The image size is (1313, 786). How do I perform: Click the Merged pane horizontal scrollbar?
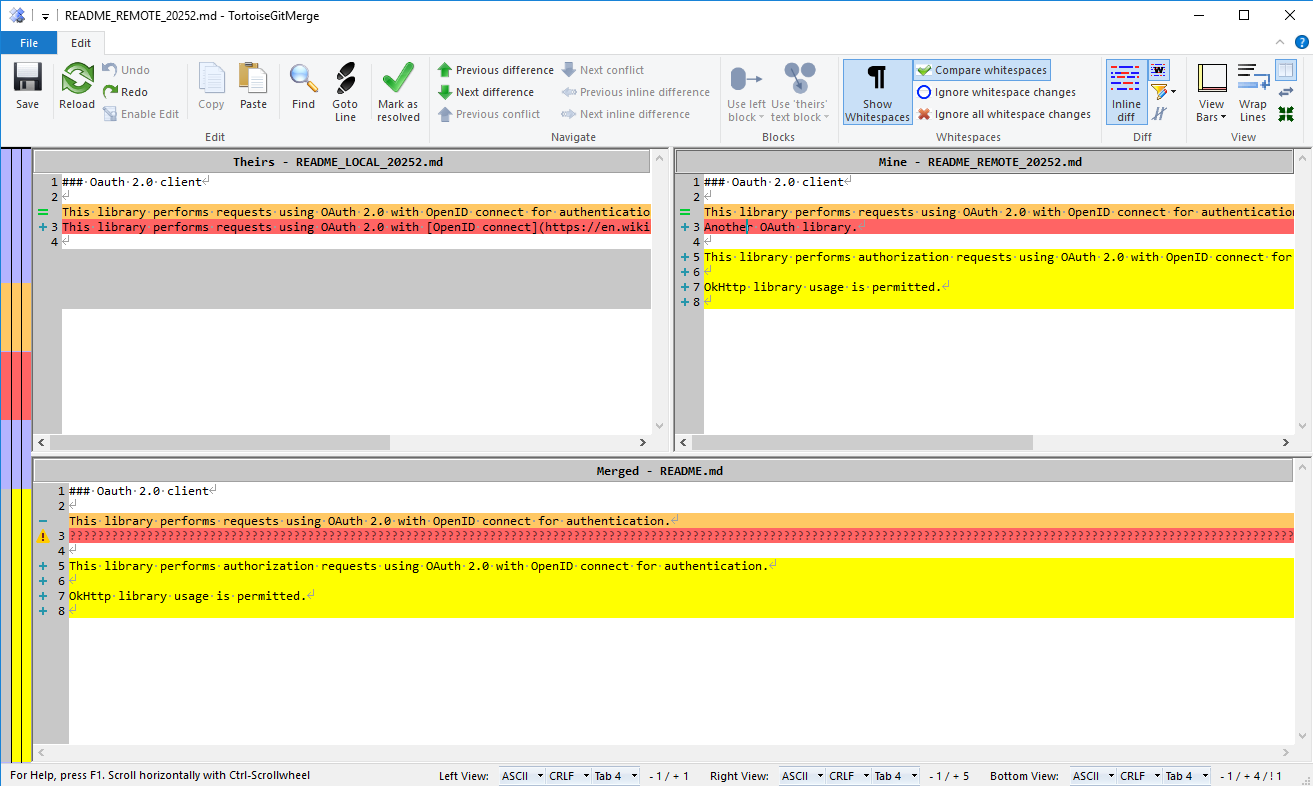(663, 751)
